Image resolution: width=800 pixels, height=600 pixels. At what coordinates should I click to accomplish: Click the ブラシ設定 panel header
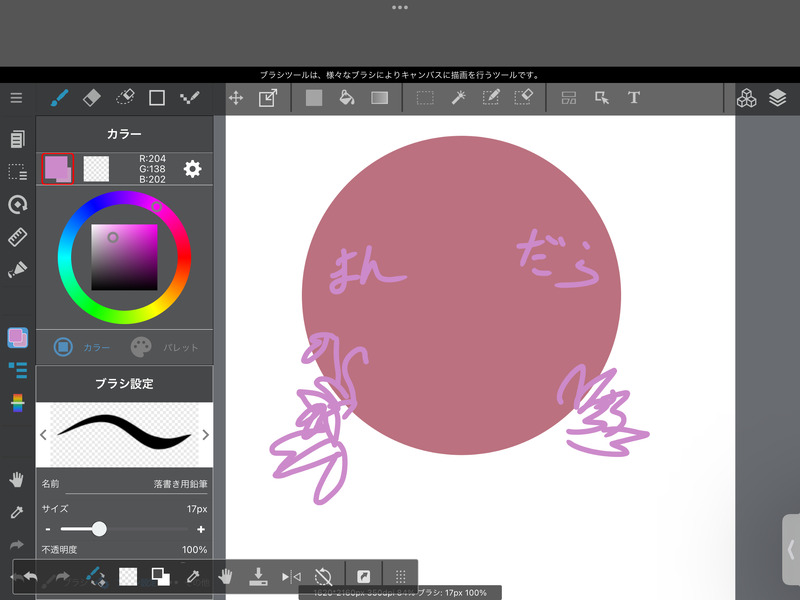(x=124, y=384)
